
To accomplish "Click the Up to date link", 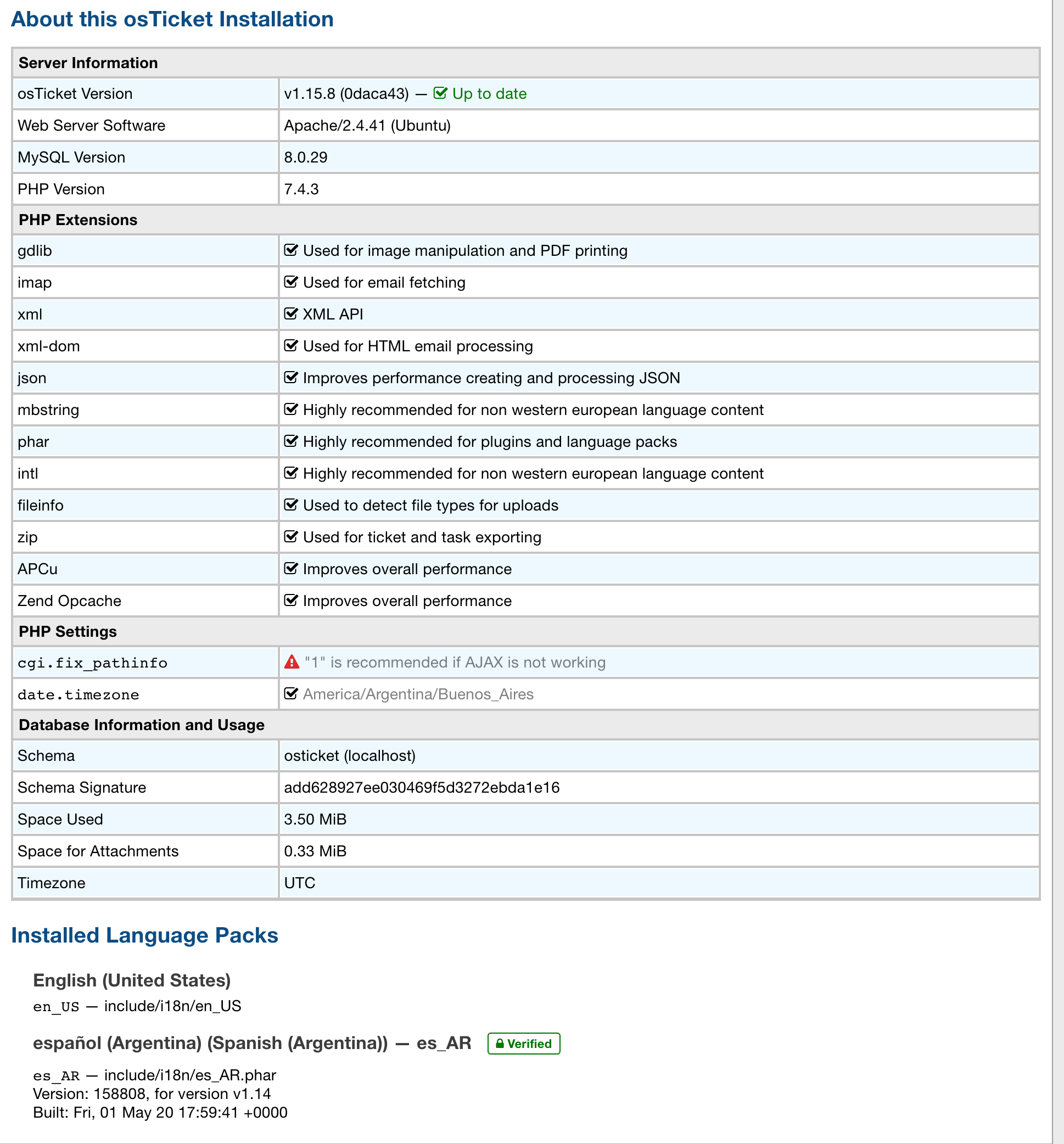I will [x=489, y=94].
